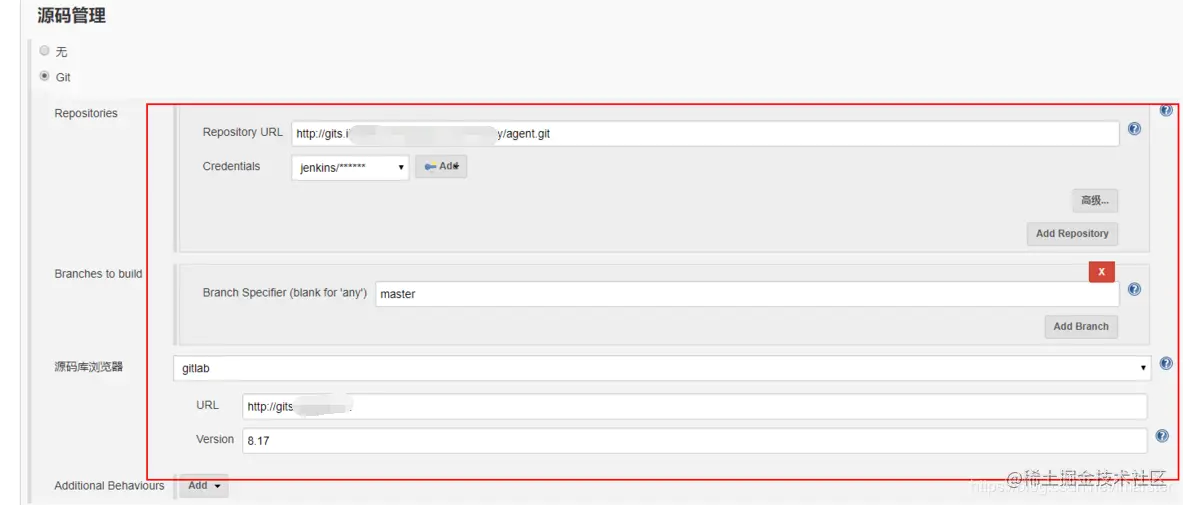Select the 无 (none) source radio button

45,51
